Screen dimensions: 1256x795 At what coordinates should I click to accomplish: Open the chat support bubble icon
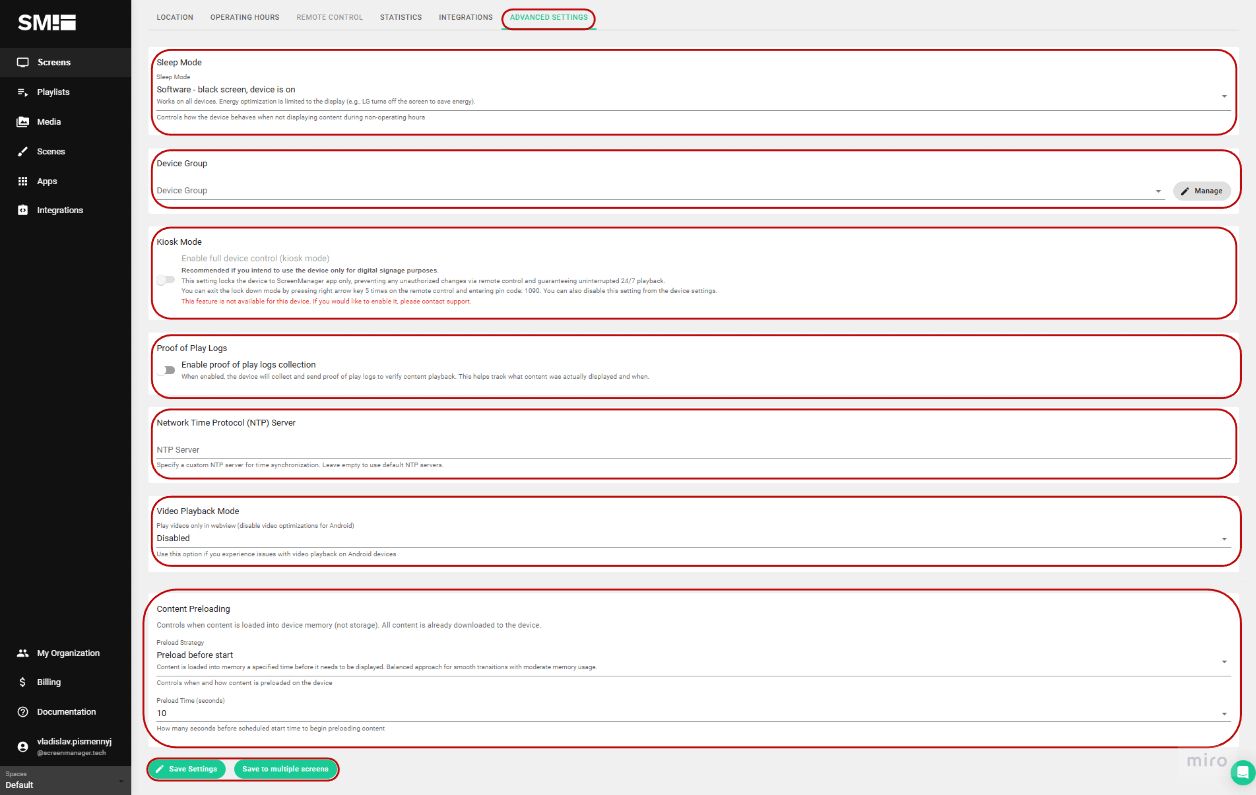pyautogui.click(x=1242, y=772)
